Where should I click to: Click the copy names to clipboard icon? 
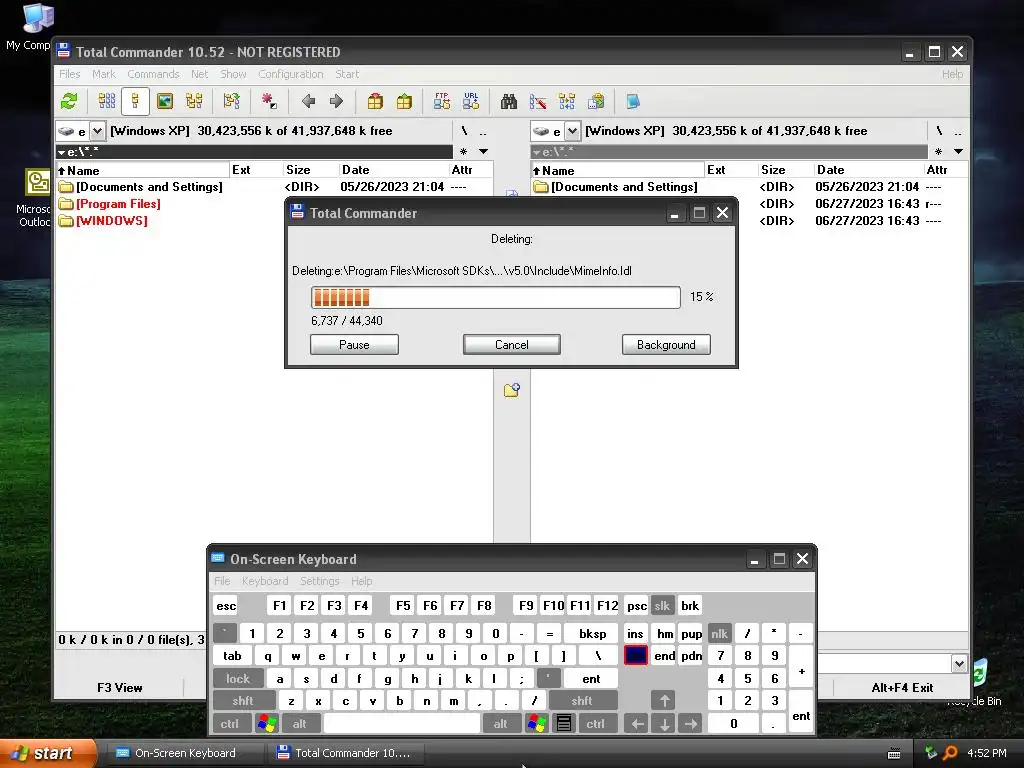[x=596, y=101]
